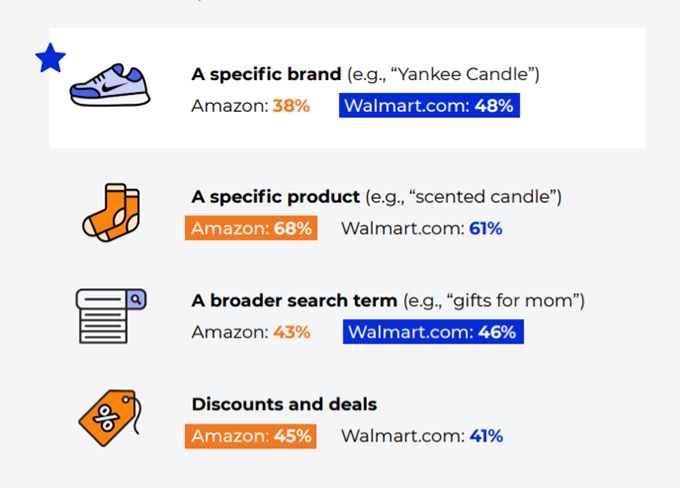Image resolution: width=680 pixels, height=488 pixels.
Task: Click the magnifier in the search icon
Action: tap(136, 299)
